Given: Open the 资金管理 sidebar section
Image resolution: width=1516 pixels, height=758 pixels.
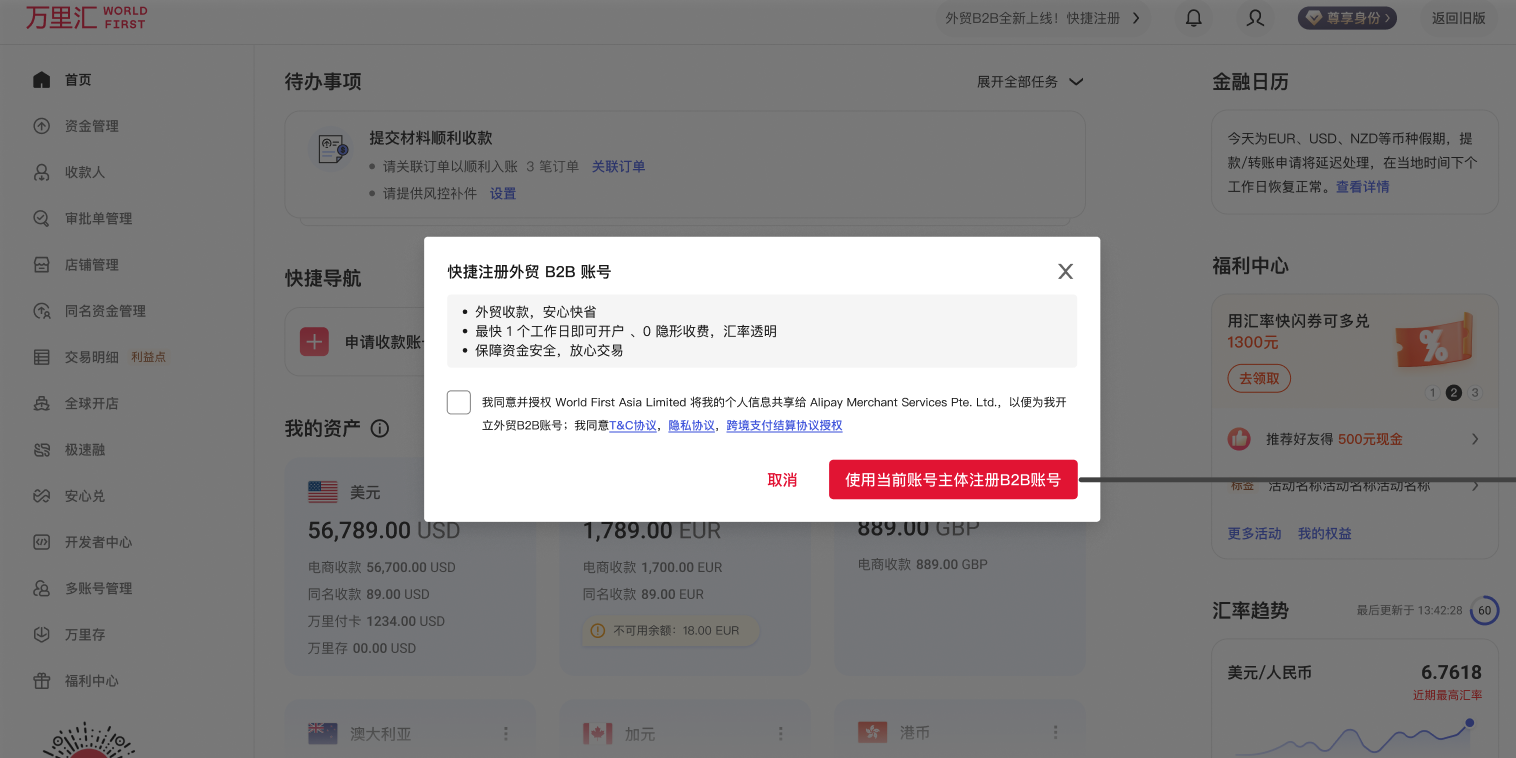Looking at the screenshot, I should [92, 126].
